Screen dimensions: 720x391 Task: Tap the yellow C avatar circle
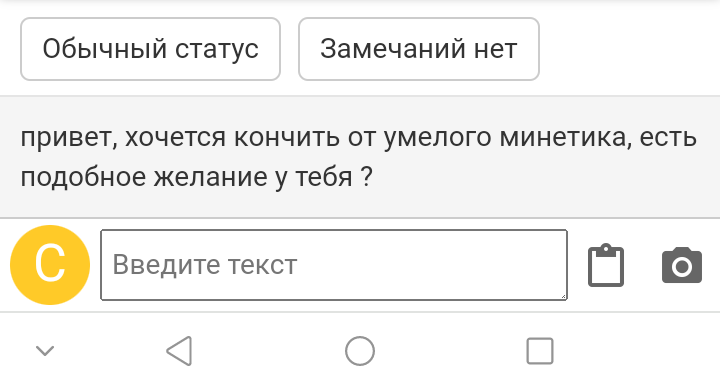point(50,265)
